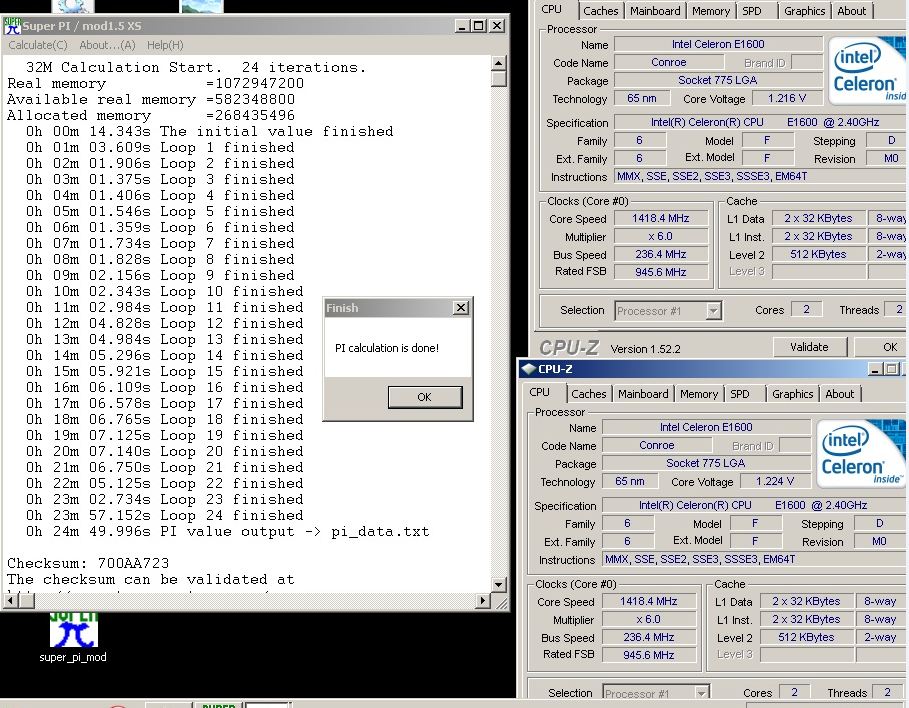
Task: Click scroll up arrow in Super PI output
Action: tap(499, 63)
